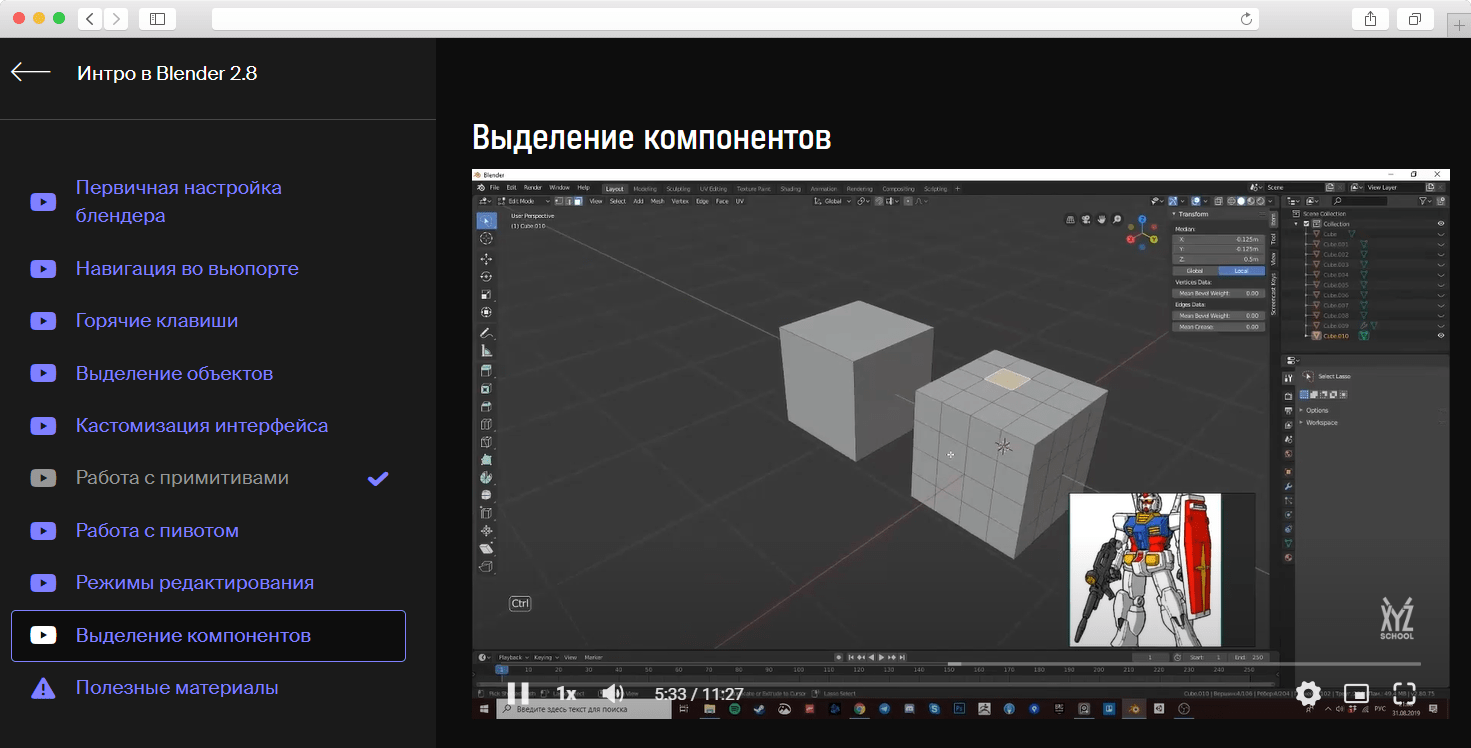Click the Safari address bar
Image resolution: width=1471 pixels, height=748 pixels.
coord(735,18)
